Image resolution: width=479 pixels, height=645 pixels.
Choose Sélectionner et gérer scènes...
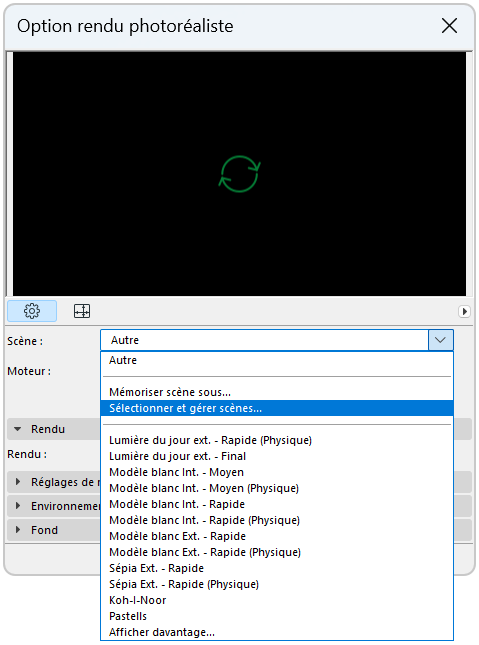coord(277,408)
